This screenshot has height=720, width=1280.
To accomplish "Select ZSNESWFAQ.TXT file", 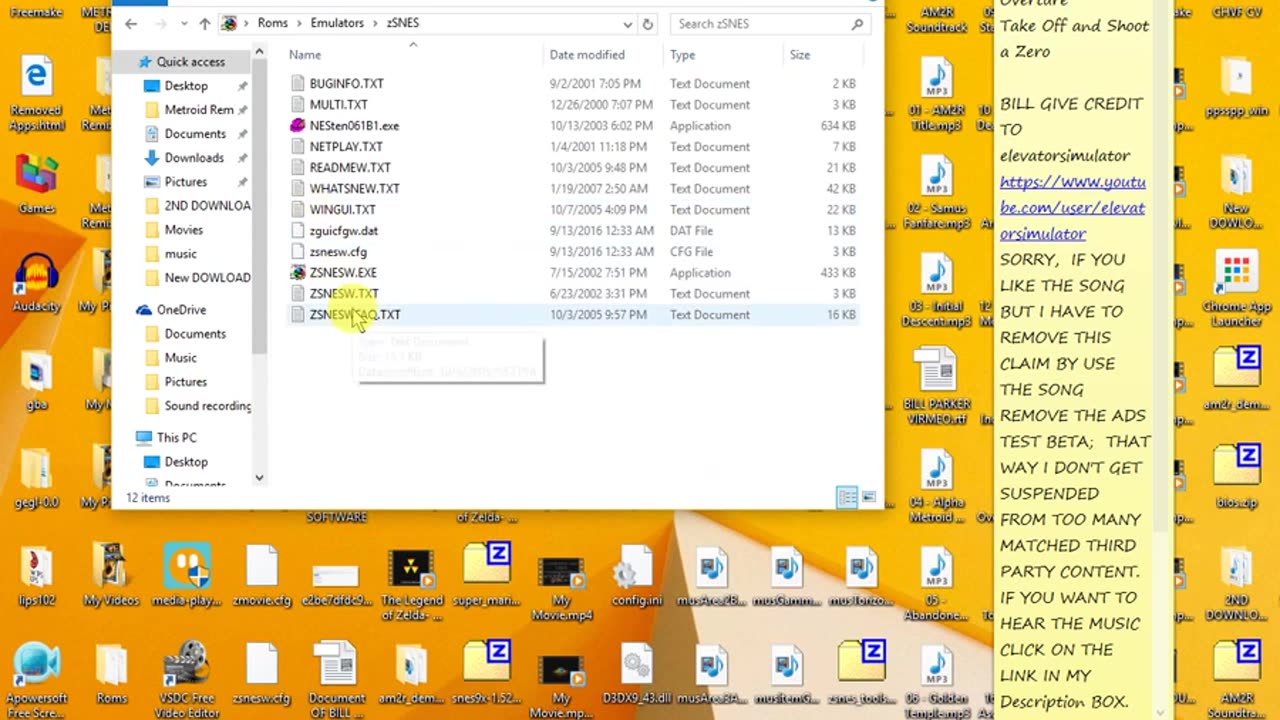I will 355,315.
